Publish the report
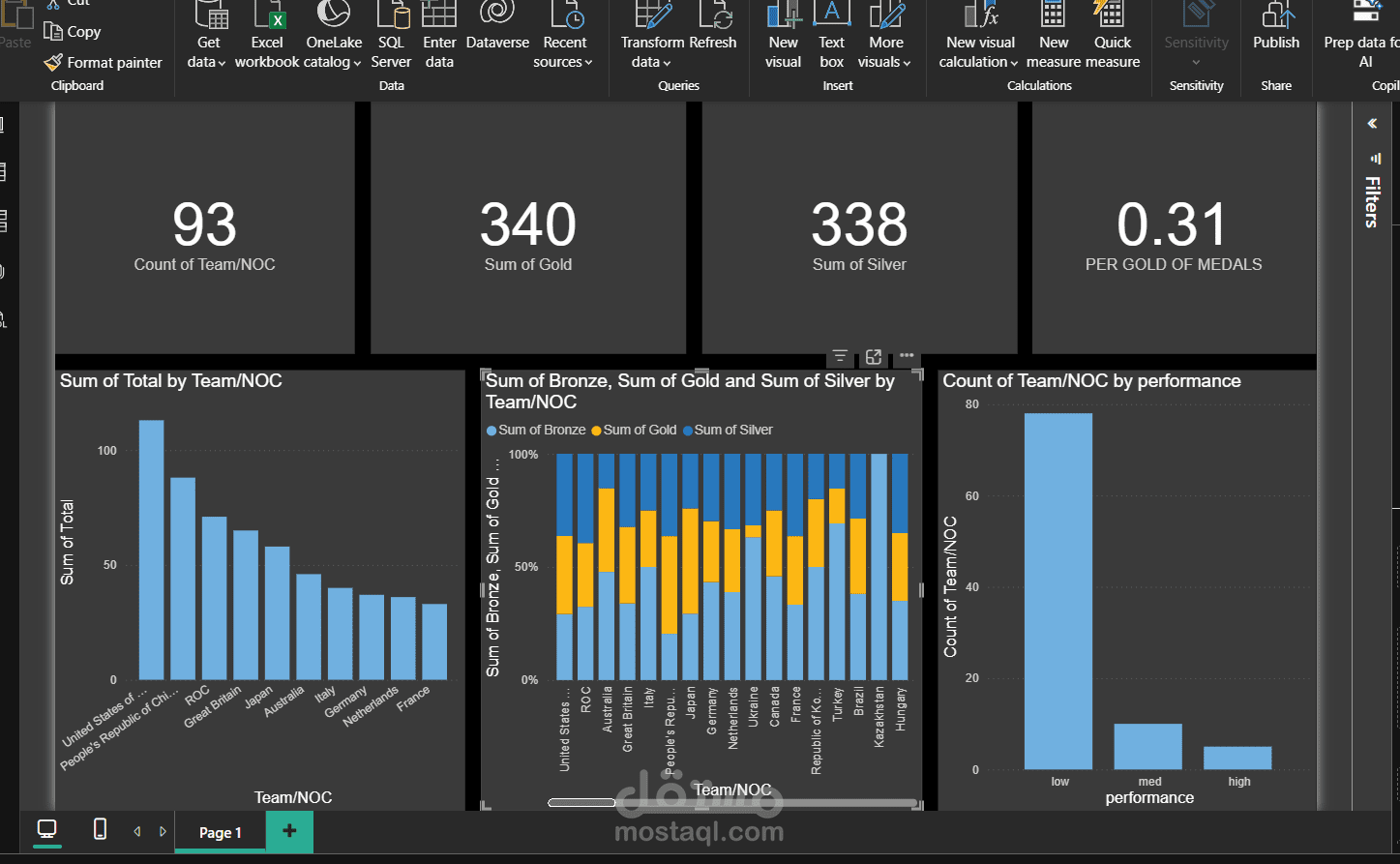This screenshot has width=1400, height=864. [1276, 27]
